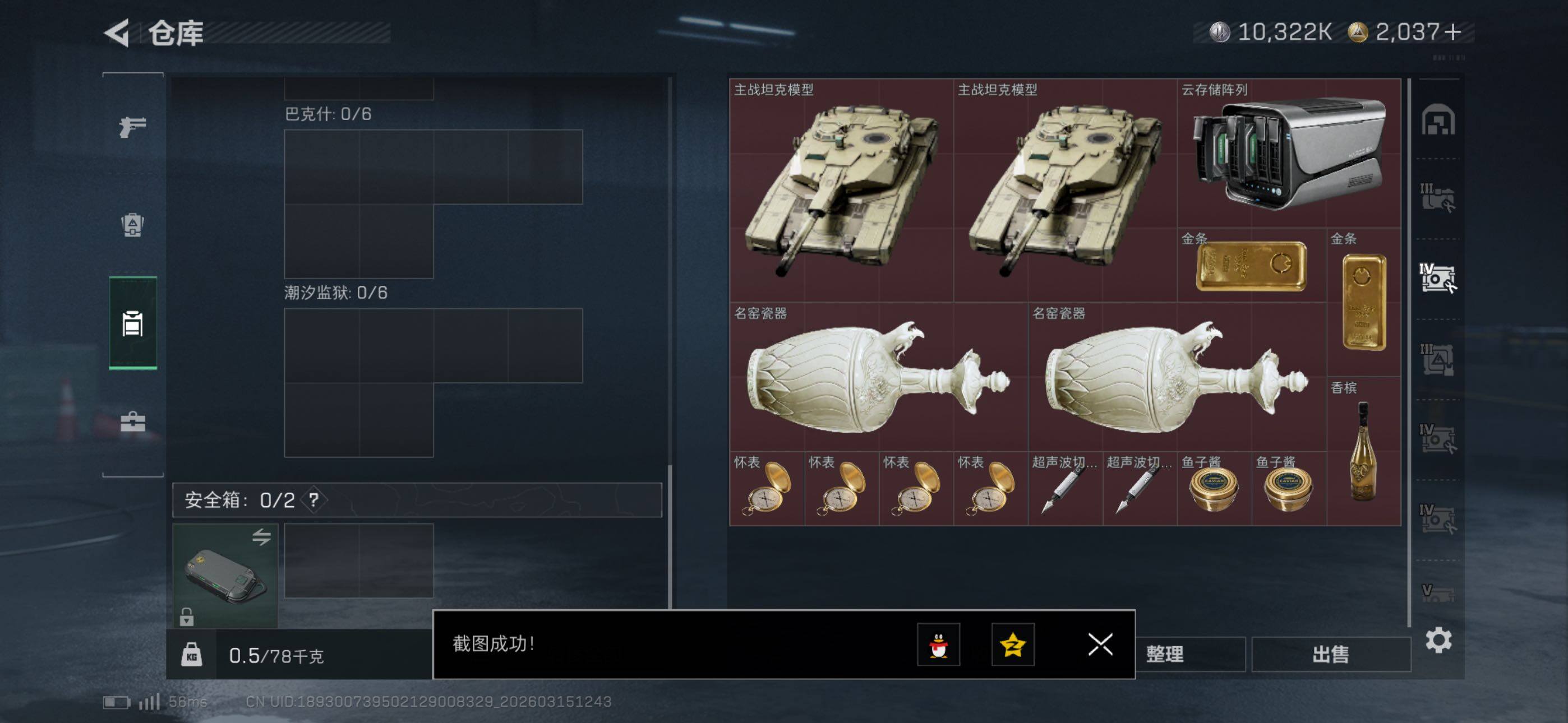
Task: Select the main stash tab at top right
Action: [1438, 120]
